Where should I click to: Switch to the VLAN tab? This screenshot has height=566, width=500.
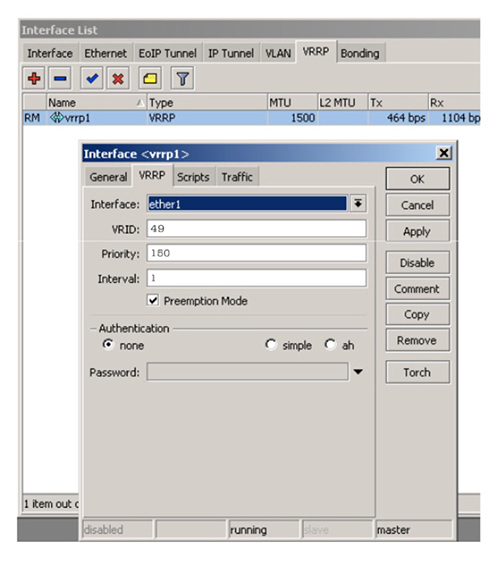(x=278, y=53)
